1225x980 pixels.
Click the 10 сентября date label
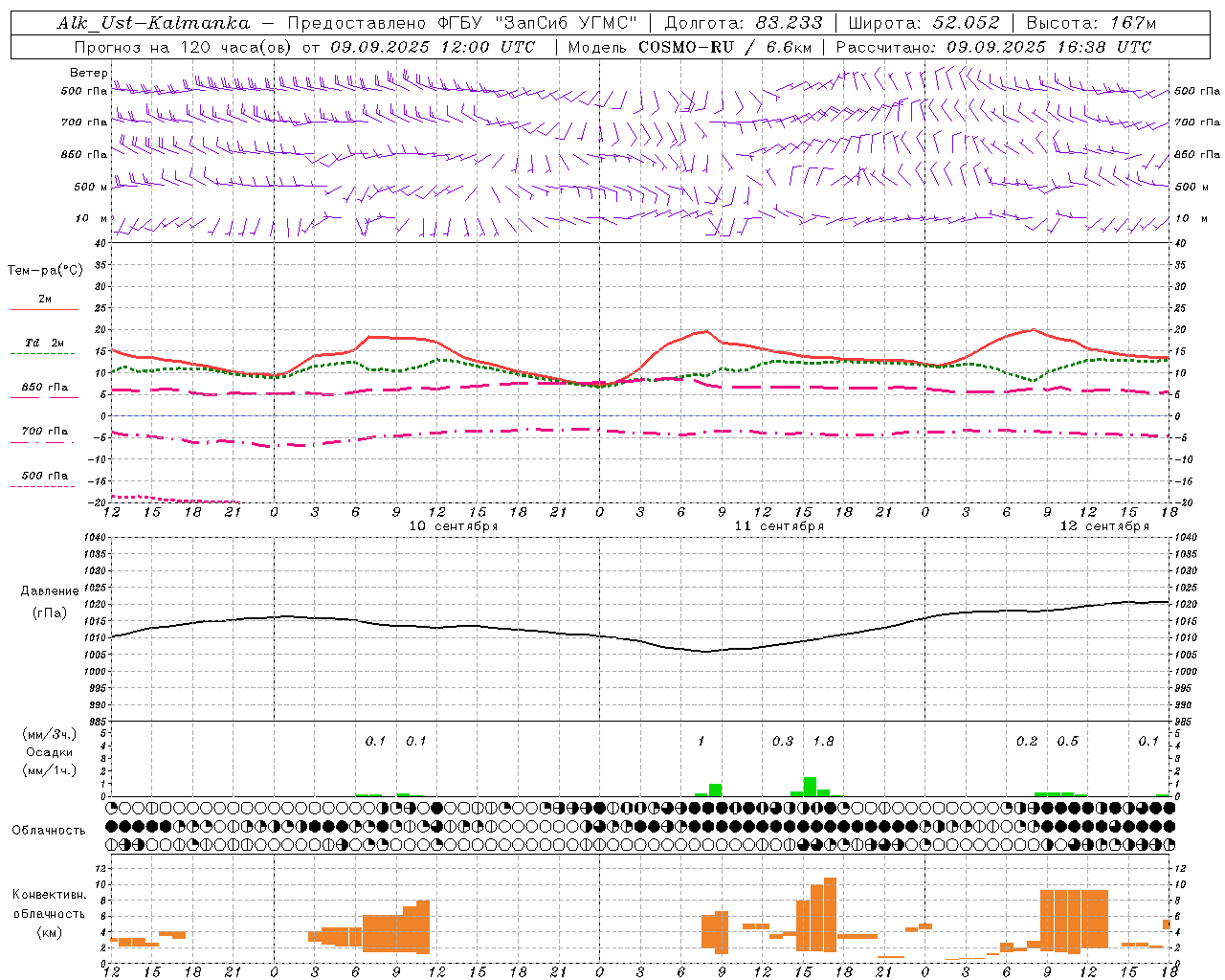click(454, 526)
